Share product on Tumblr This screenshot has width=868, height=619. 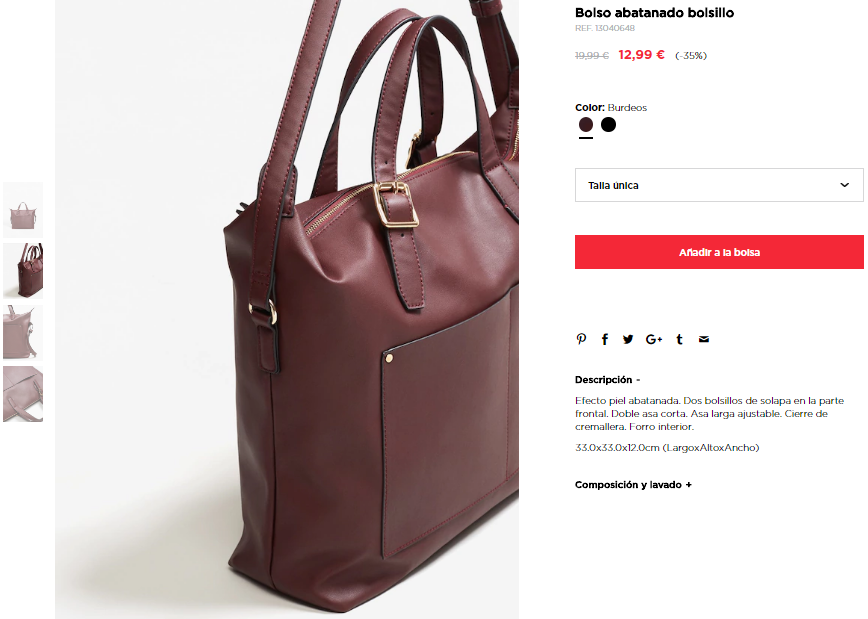(679, 339)
